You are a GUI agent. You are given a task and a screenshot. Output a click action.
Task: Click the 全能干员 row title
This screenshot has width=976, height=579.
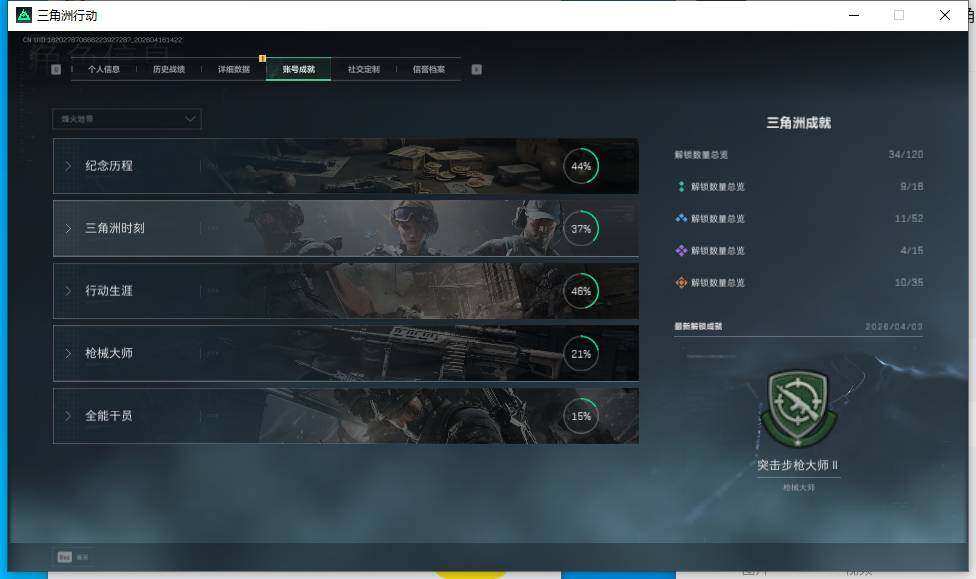[x=109, y=416]
